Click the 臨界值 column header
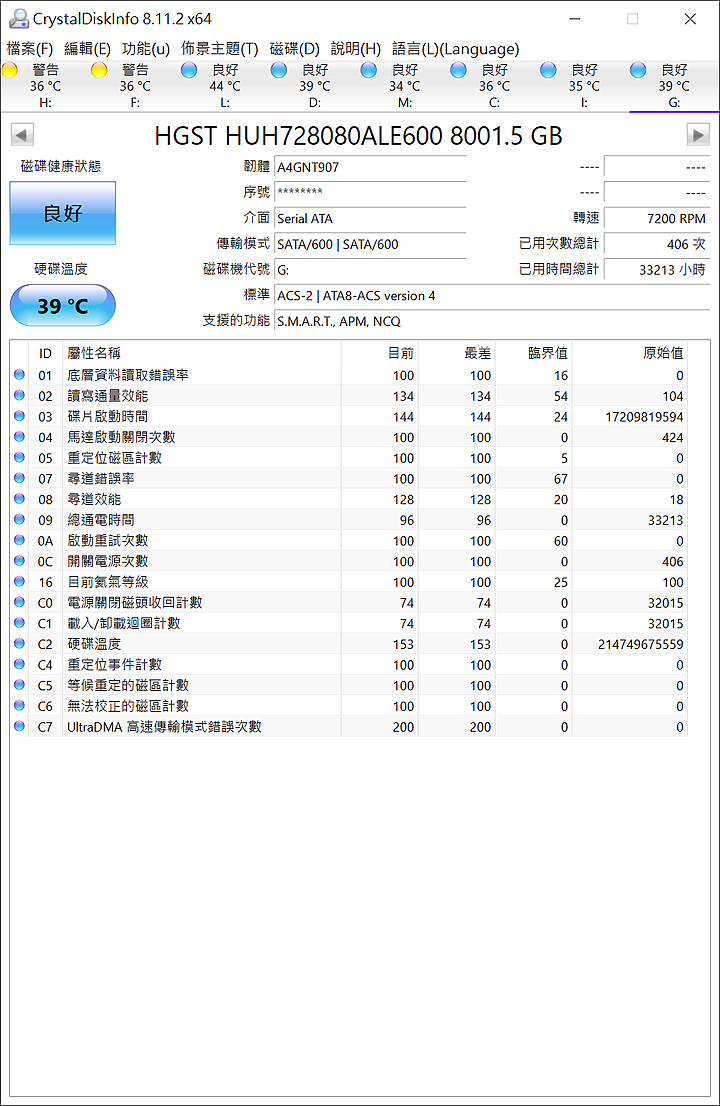Viewport: 720px width, 1106px height. click(x=534, y=353)
